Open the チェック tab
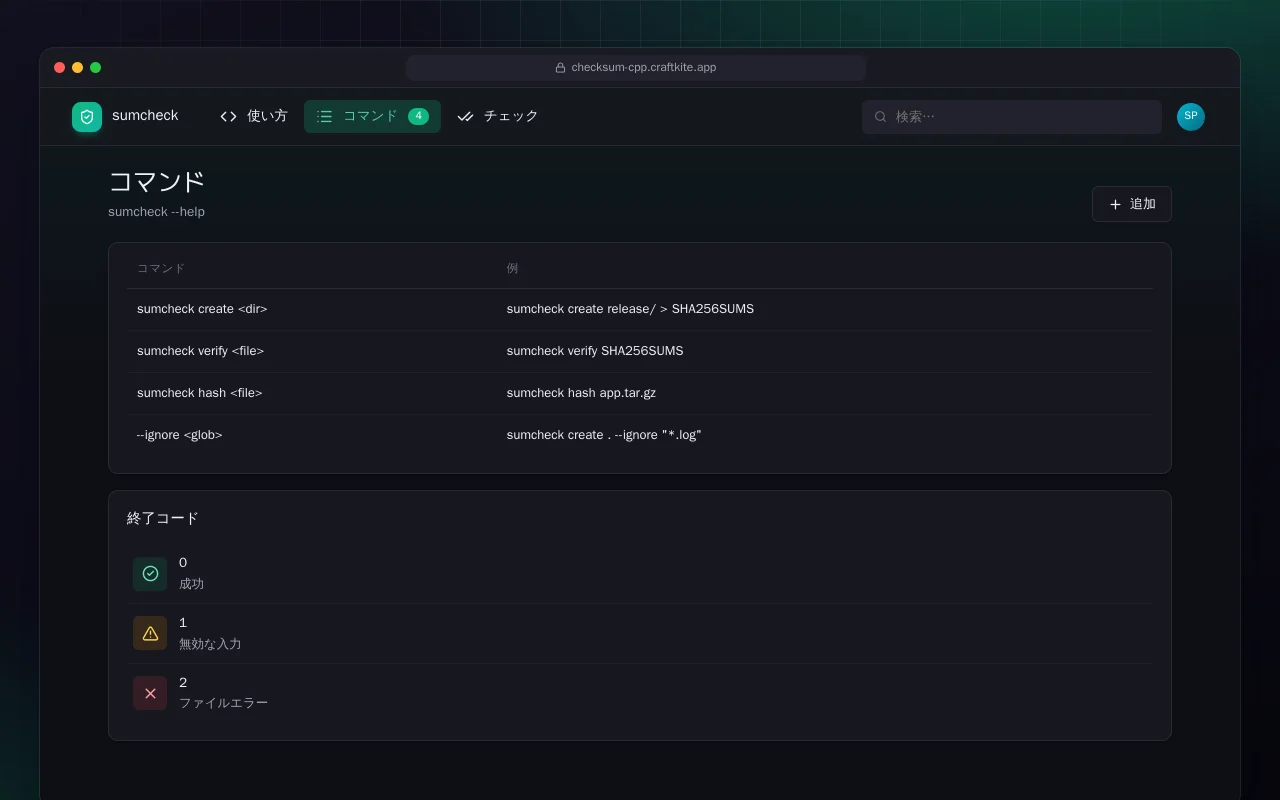This screenshot has width=1280, height=800. [498, 117]
